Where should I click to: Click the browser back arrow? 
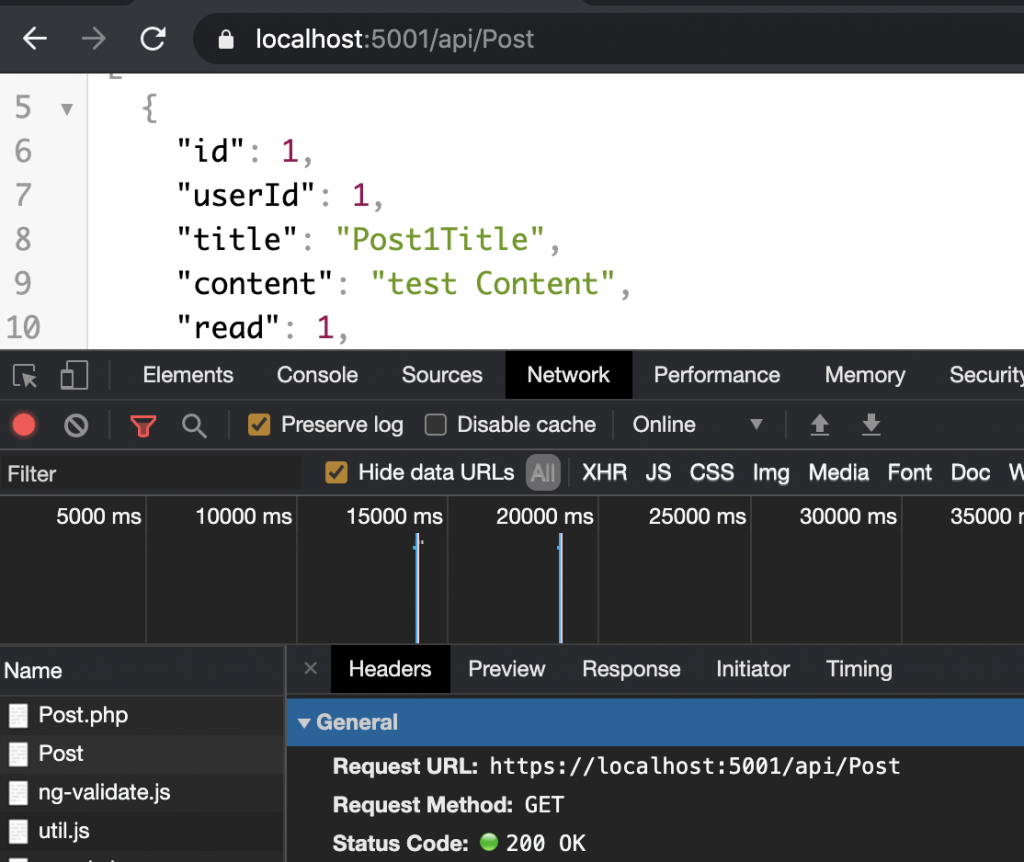click(x=35, y=39)
